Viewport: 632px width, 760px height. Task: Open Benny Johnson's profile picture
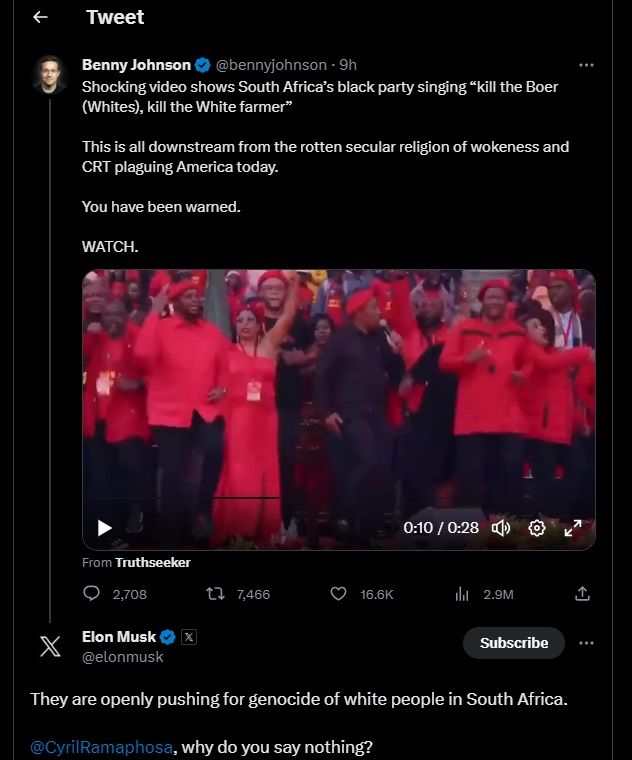(49, 74)
